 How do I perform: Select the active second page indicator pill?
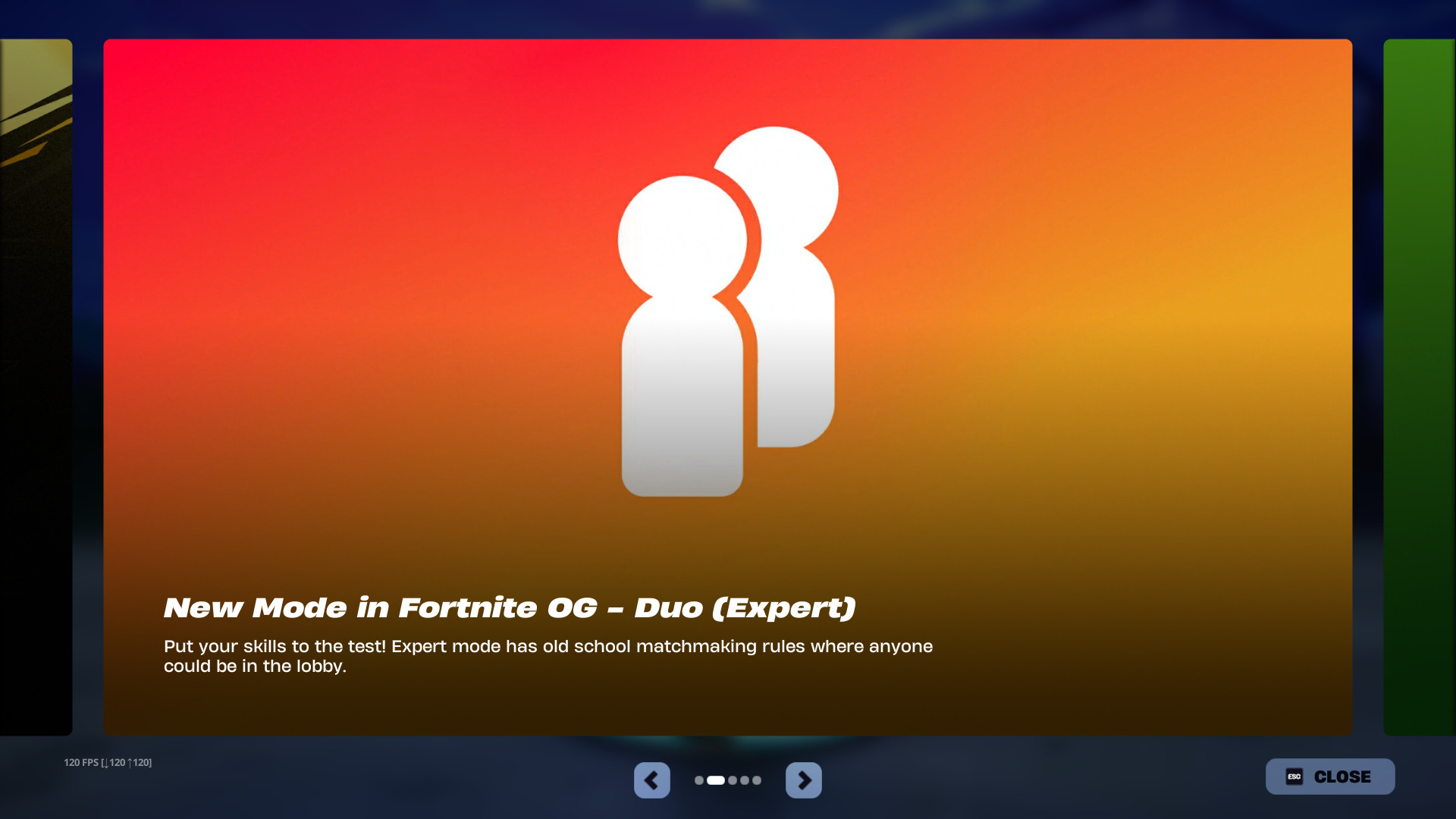715,780
